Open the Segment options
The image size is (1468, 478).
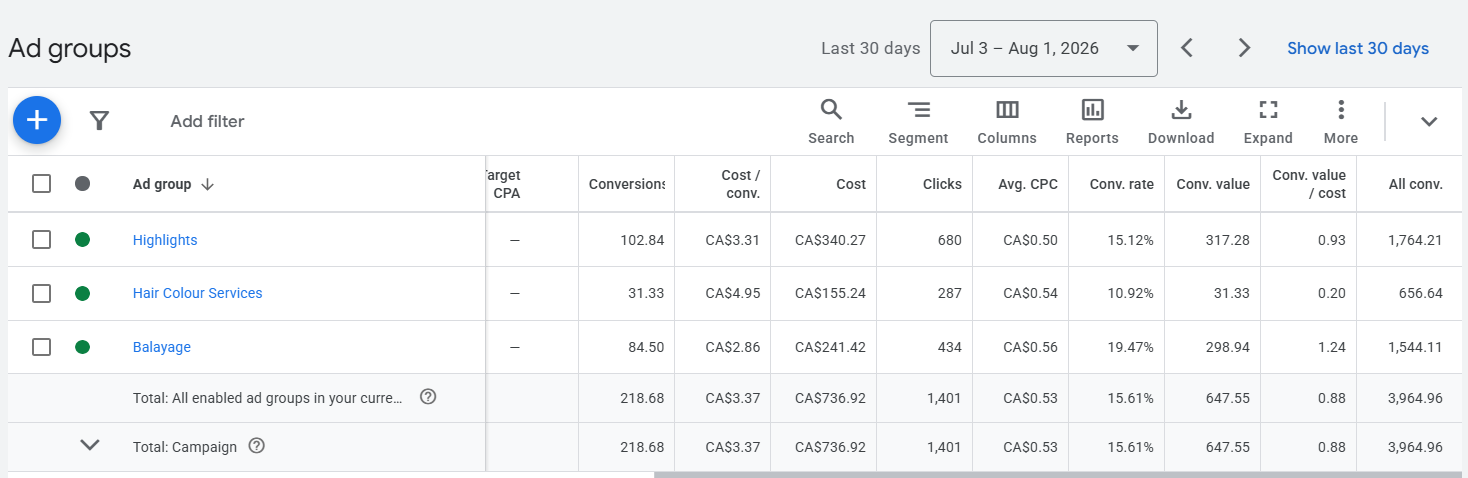[918, 122]
